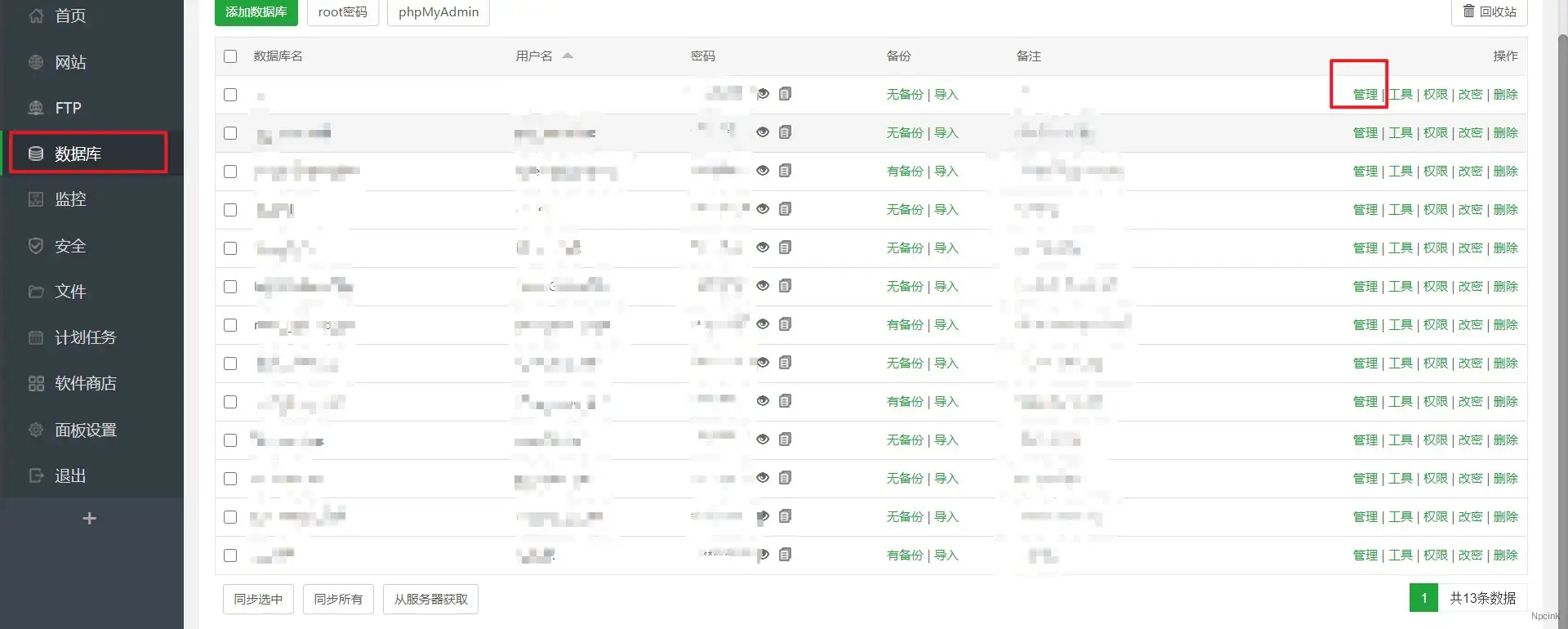Click the 退出 logout icon
Image resolution: width=1568 pixels, height=629 pixels.
click(x=36, y=475)
